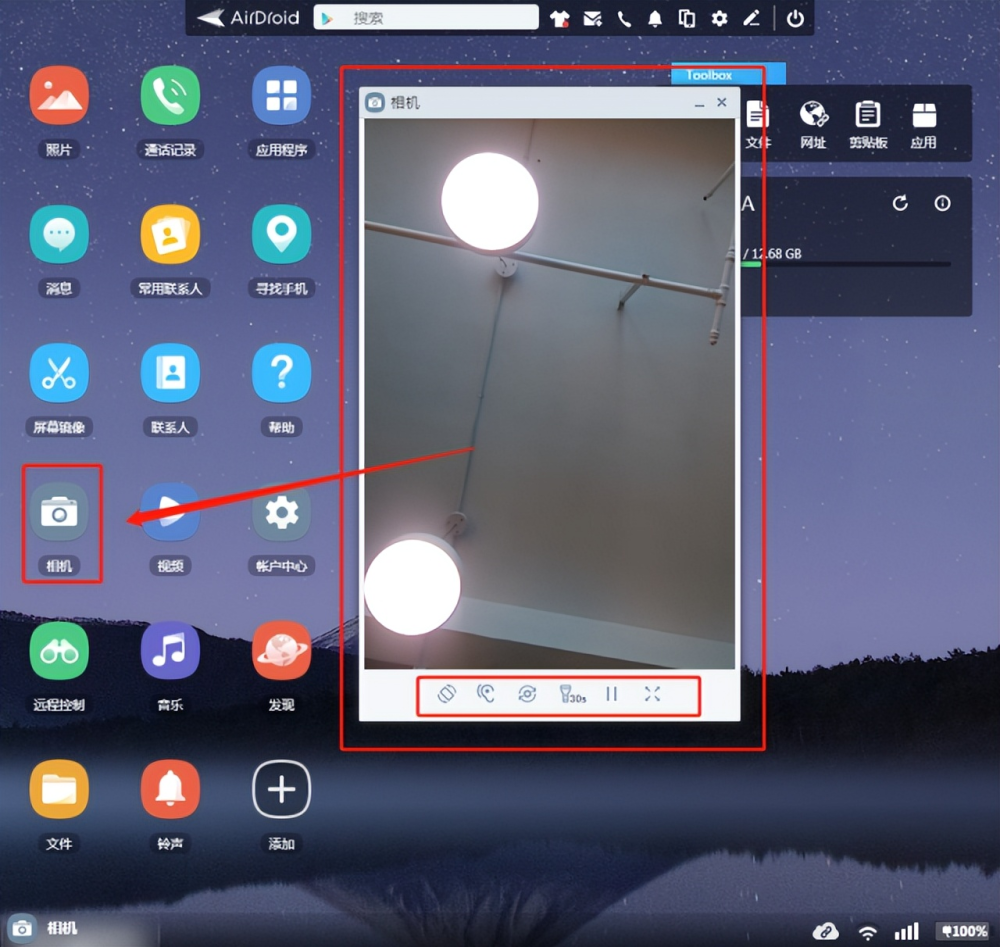Close the camera (相机) window

coord(722,102)
